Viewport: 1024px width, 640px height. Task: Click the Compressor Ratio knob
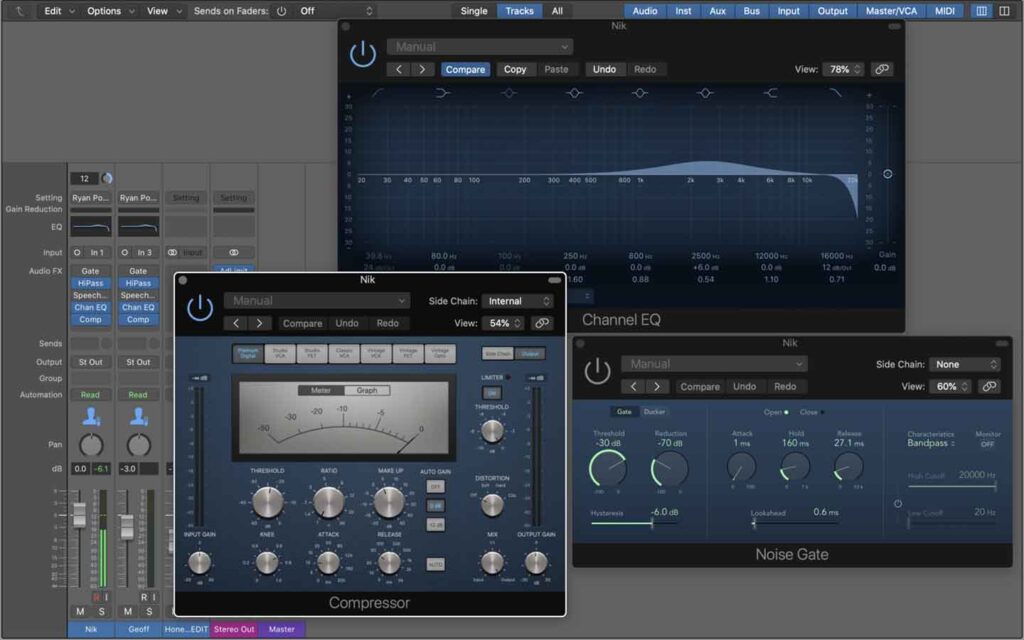coord(328,502)
